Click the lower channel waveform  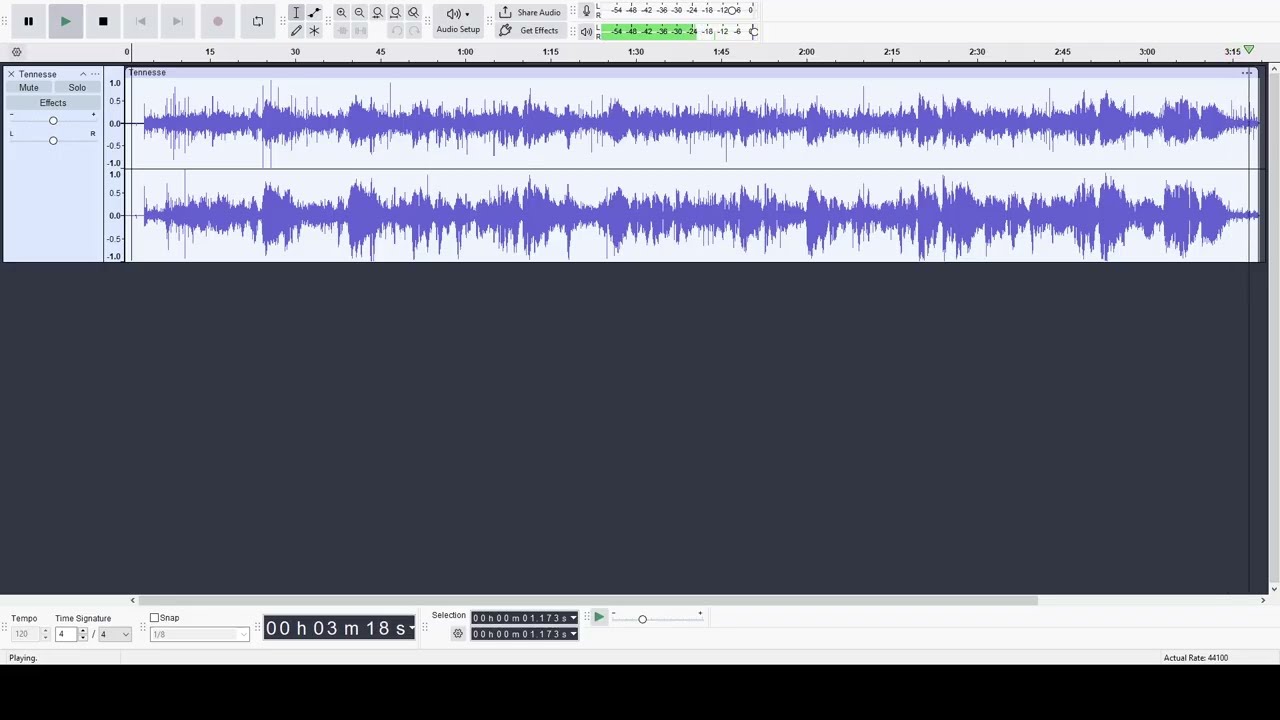point(690,215)
